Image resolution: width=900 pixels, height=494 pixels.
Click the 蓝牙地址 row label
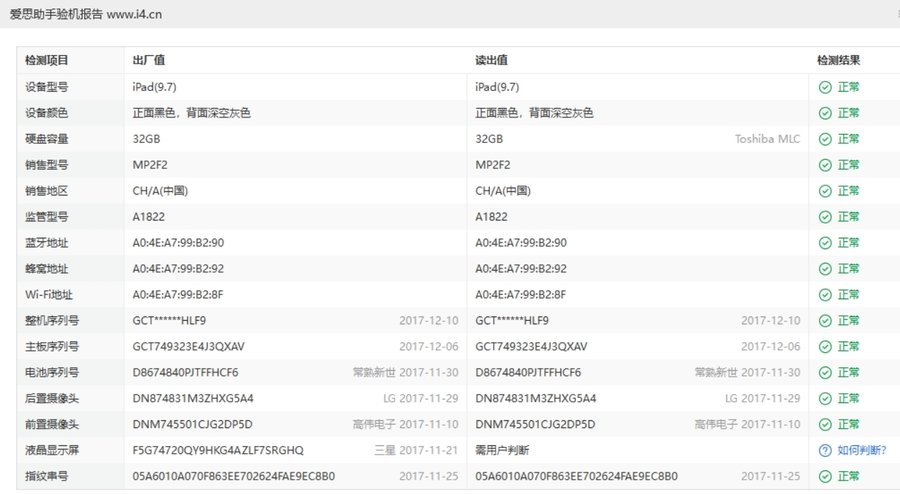pyautogui.click(x=46, y=243)
